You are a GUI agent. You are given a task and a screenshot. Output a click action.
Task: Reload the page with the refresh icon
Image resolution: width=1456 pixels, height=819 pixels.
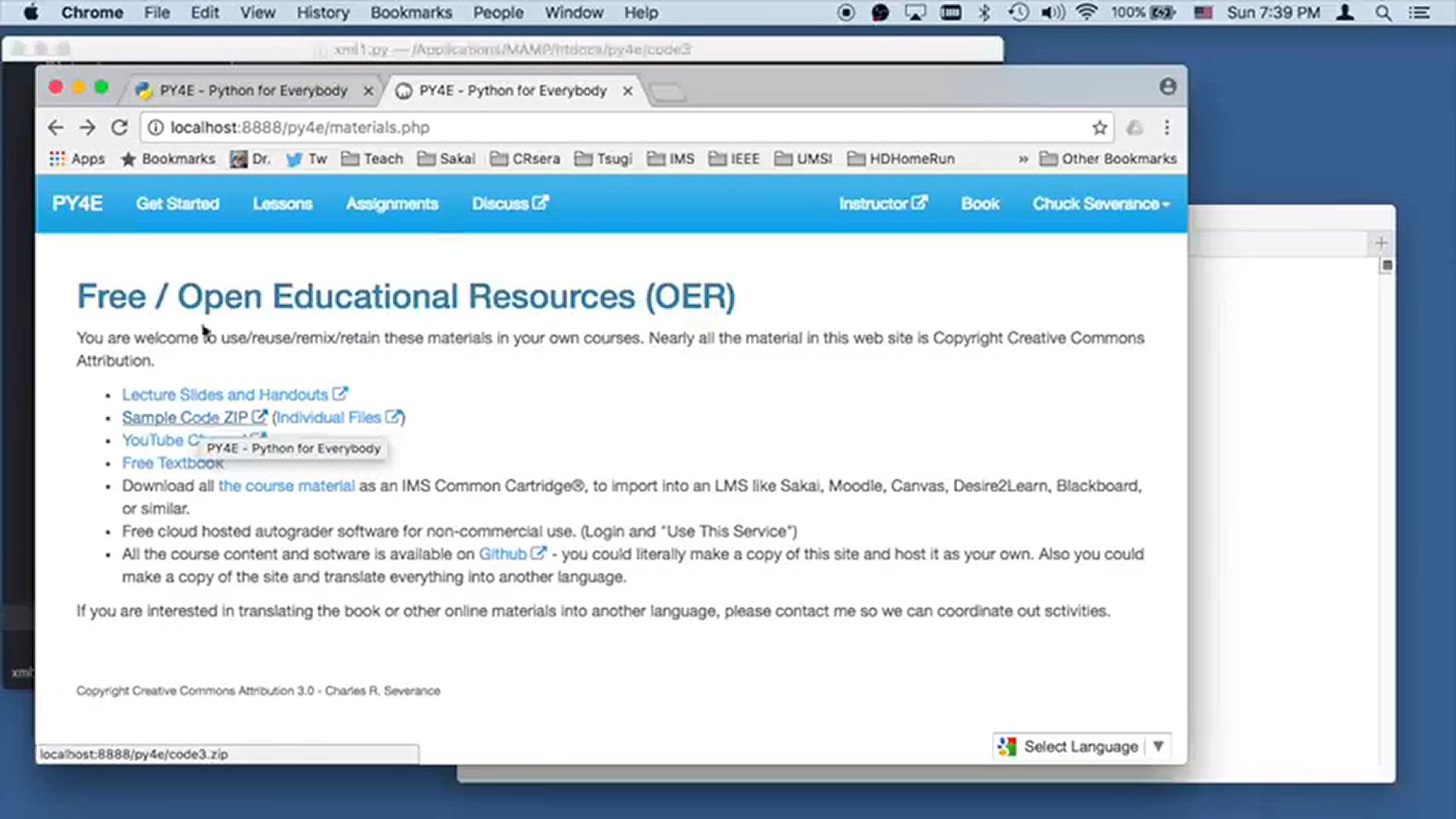(x=119, y=127)
